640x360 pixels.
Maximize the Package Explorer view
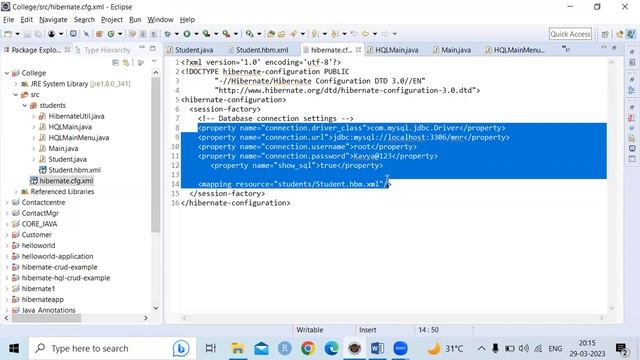coord(153,48)
